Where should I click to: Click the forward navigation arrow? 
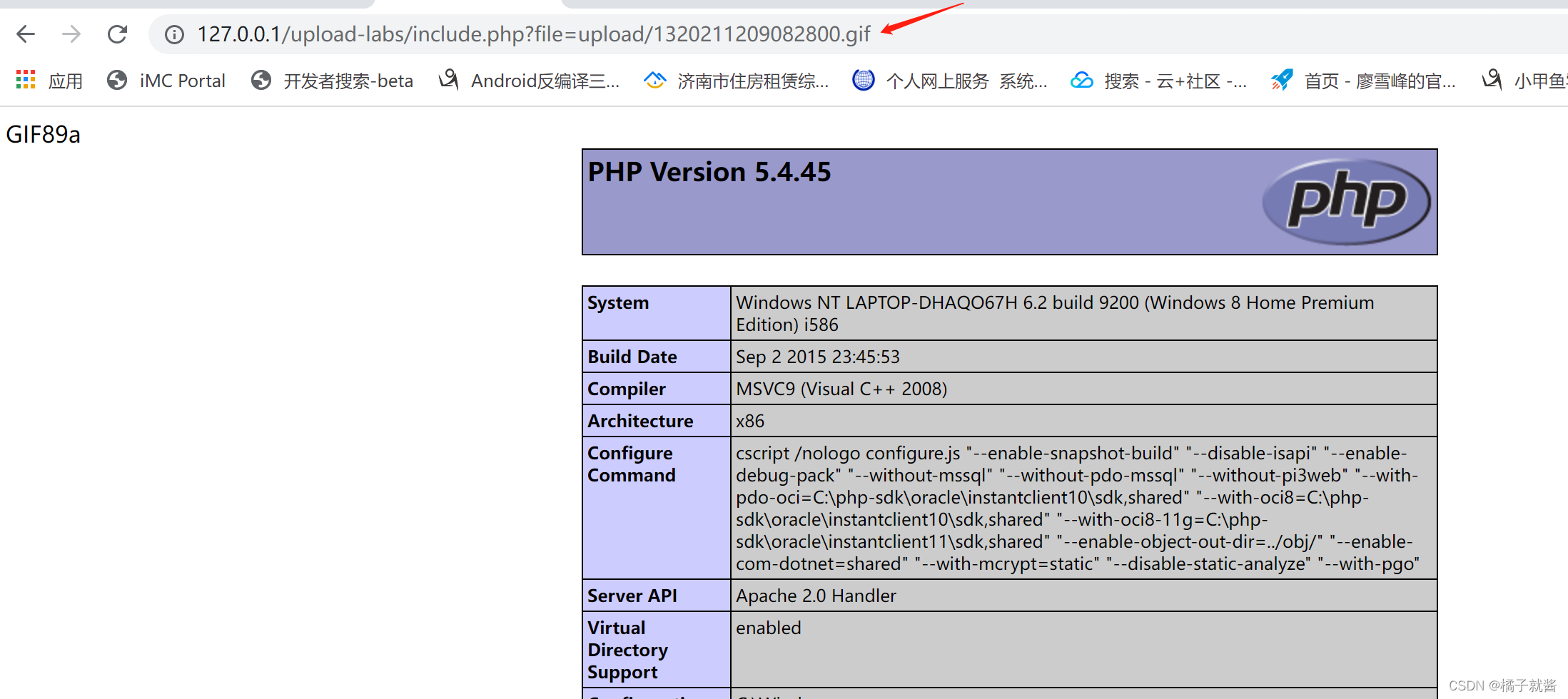tap(71, 34)
